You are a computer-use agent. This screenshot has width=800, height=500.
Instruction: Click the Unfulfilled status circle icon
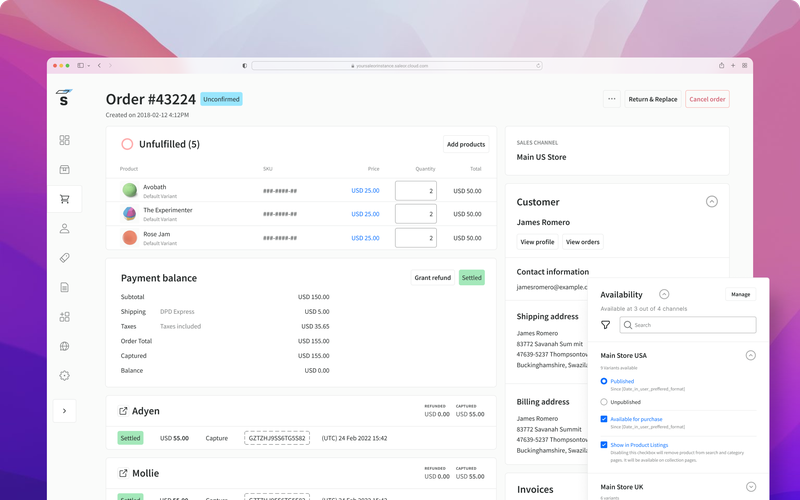(x=127, y=144)
